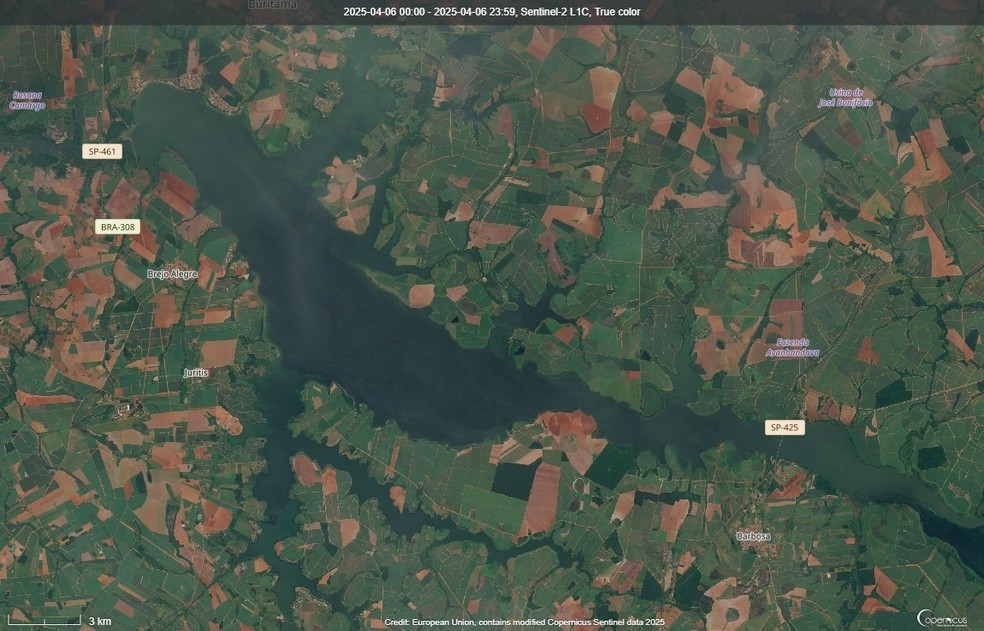This screenshot has height=631, width=984.
Task: Click the Usina de José Bonifácio label
Action: (x=845, y=98)
